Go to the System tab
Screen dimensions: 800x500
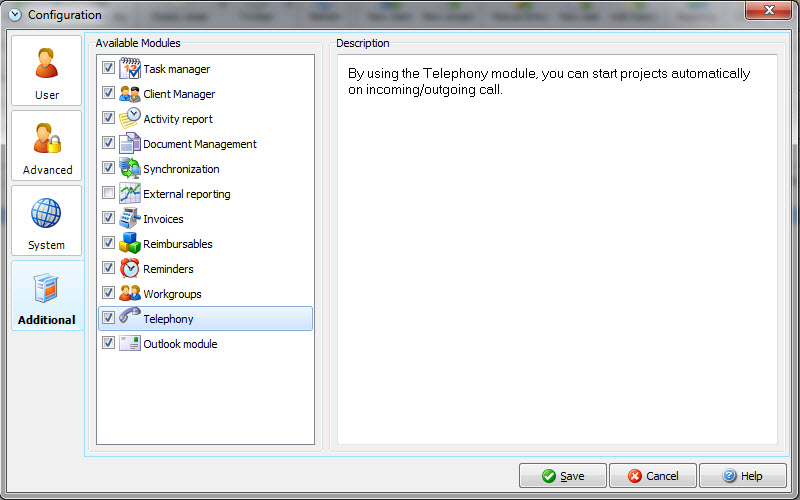coord(47,221)
